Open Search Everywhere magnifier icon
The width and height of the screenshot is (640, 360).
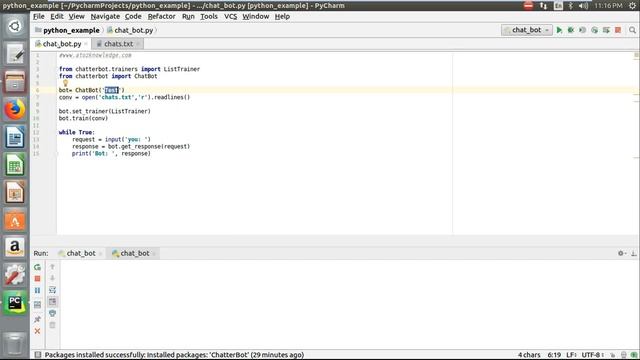[x=632, y=30]
